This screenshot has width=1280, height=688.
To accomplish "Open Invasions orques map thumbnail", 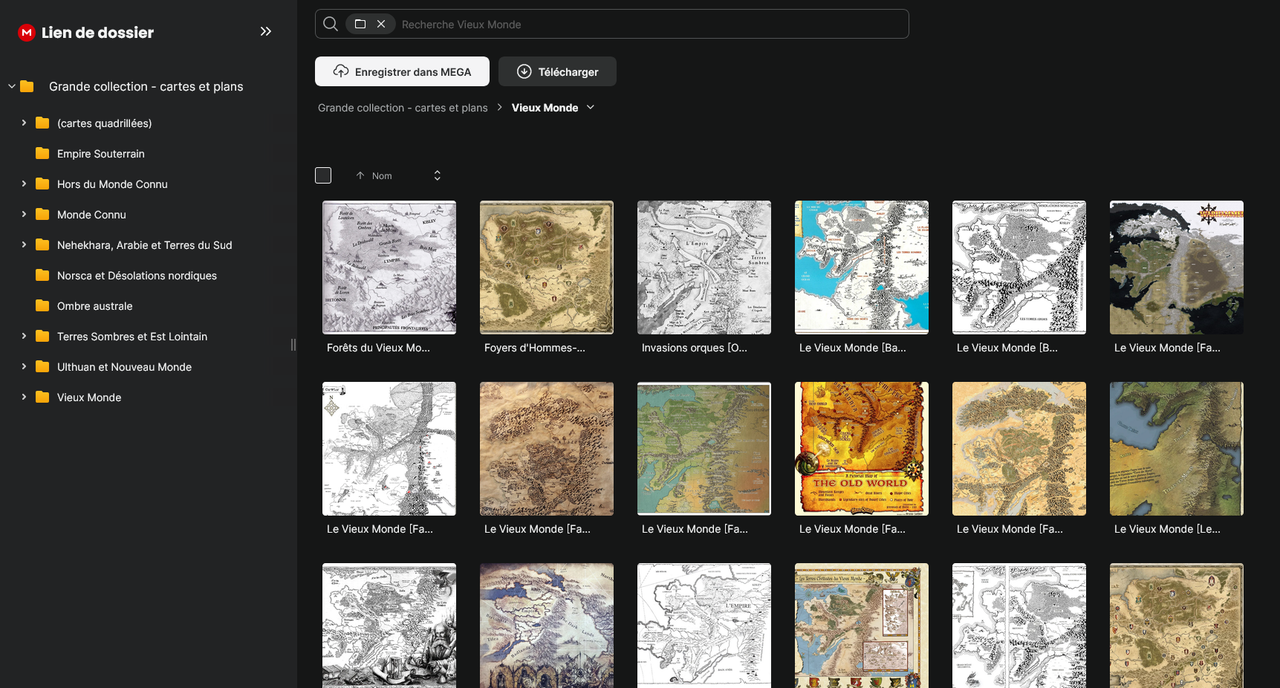I will pos(704,267).
